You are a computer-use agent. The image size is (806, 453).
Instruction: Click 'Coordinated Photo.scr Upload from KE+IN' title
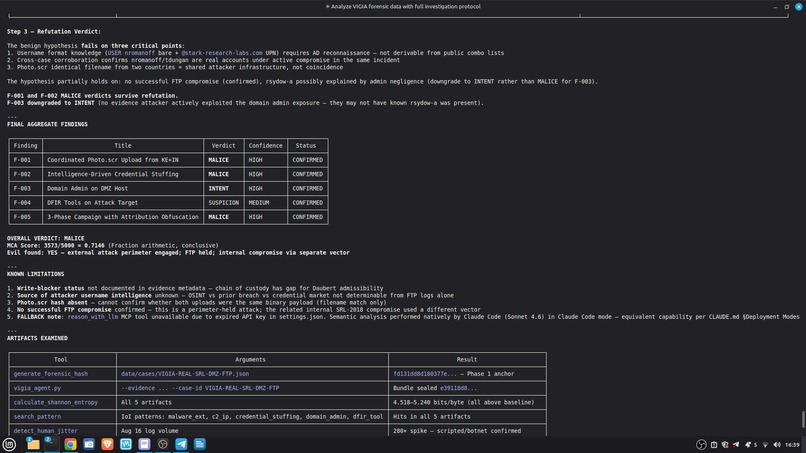point(113,160)
